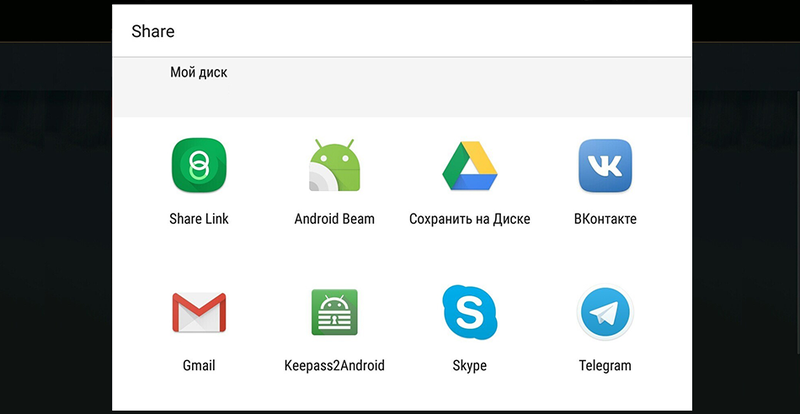800x414 pixels.
Task: Click the Skype label text
Action: click(469, 366)
